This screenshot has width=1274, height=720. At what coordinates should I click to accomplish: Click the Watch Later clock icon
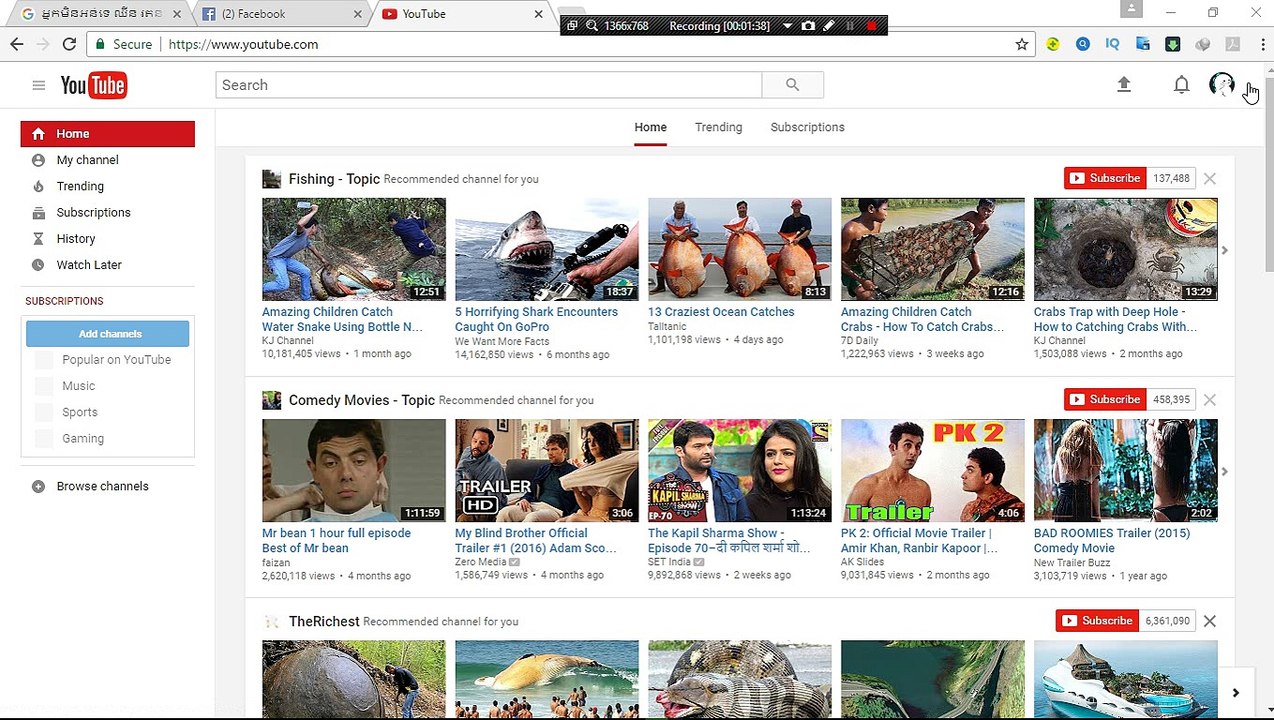38,265
